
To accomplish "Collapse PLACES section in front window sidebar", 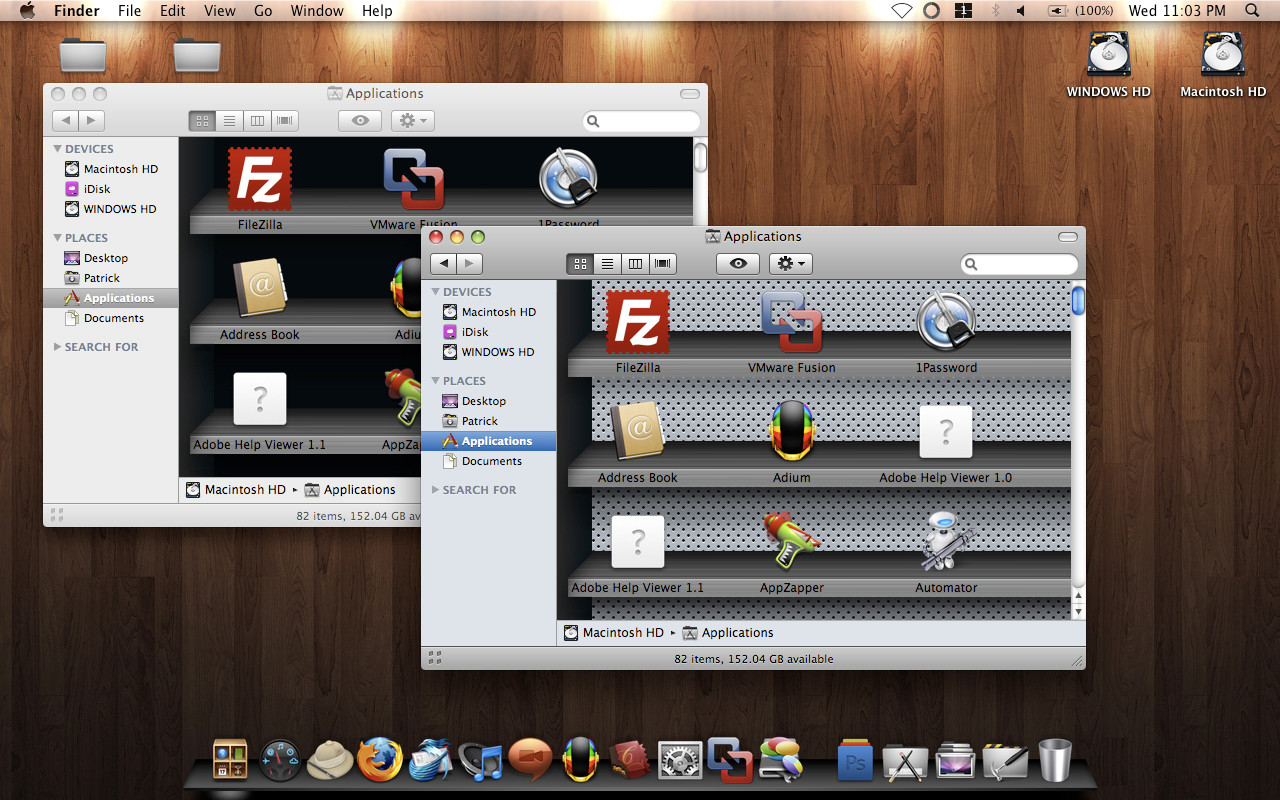I will click(x=436, y=381).
